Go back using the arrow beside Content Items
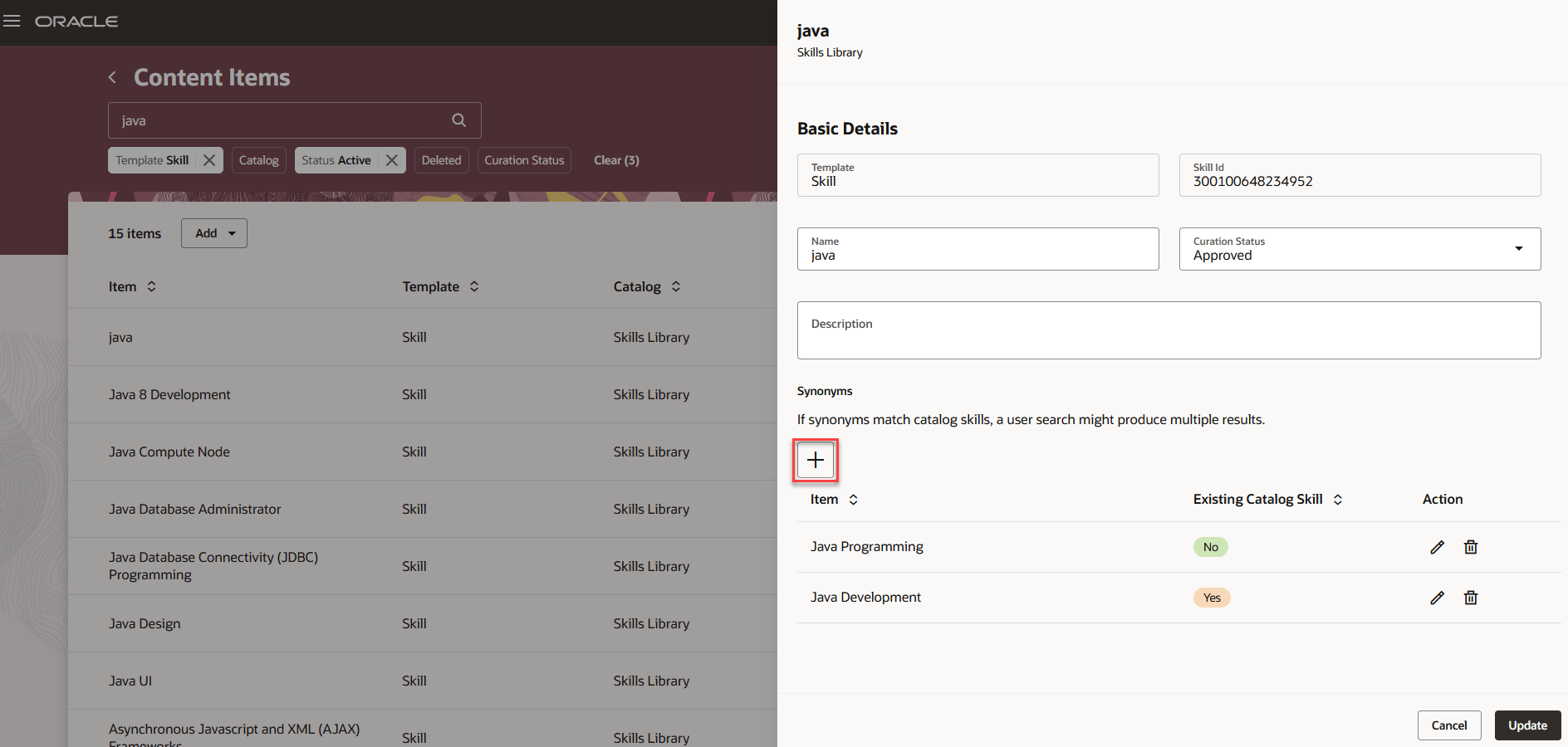The width and height of the screenshot is (1568, 747). click(112, 77)
